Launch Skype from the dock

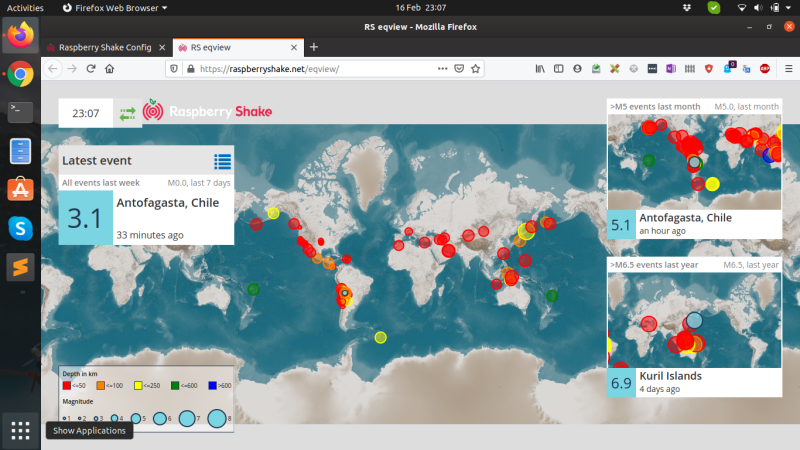tap(20, 228)
